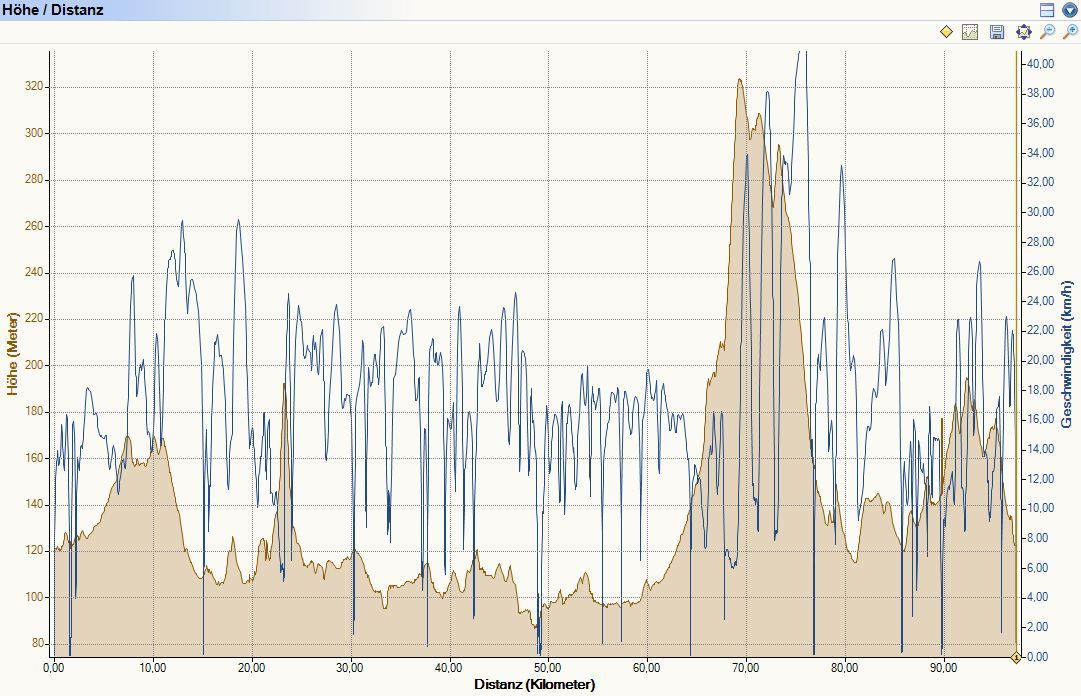Click the 0,00 distance axis tick label

[x=54, y=667]
